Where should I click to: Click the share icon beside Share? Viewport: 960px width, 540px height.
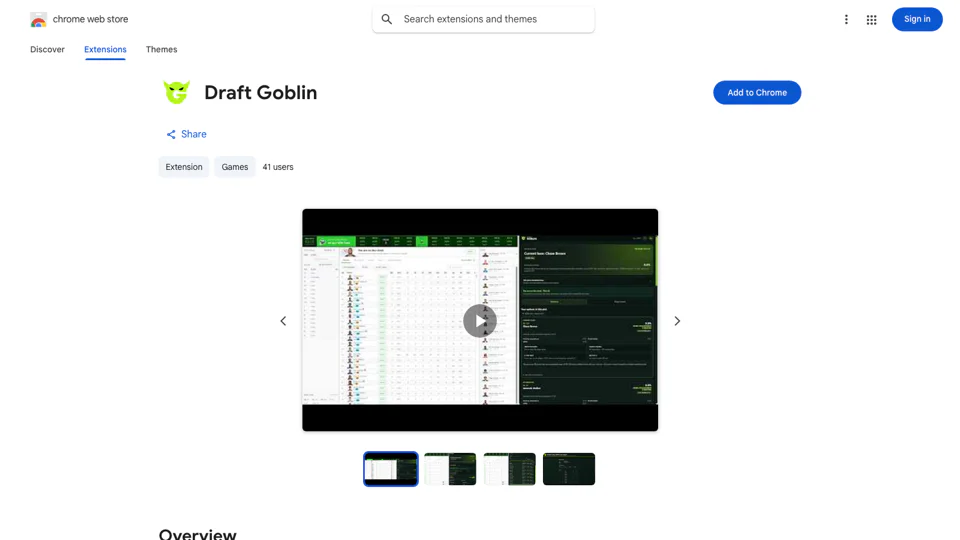[x=171, y=135]
